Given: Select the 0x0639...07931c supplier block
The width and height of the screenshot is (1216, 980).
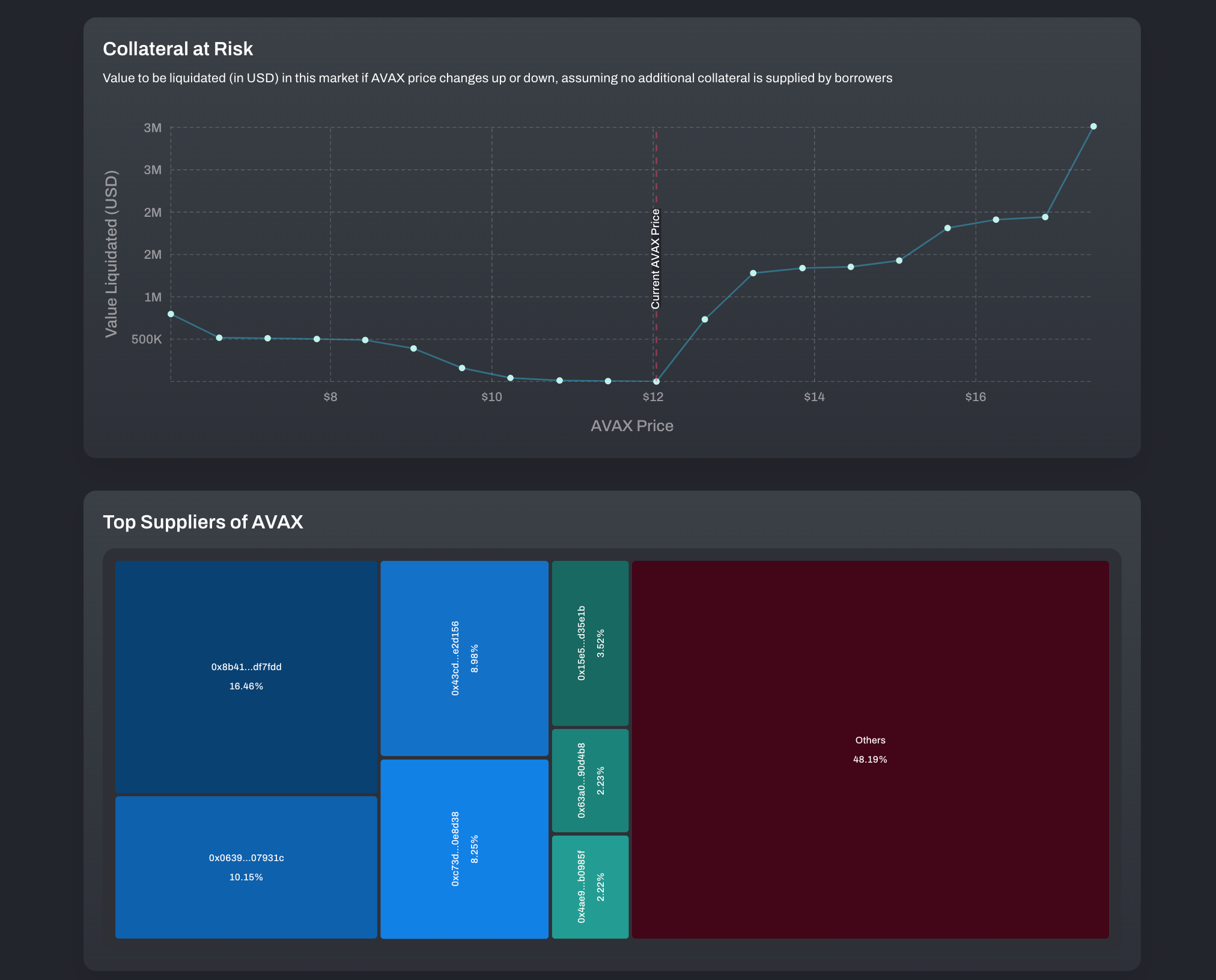Looking at the screenshot, I should click(246, 867).
